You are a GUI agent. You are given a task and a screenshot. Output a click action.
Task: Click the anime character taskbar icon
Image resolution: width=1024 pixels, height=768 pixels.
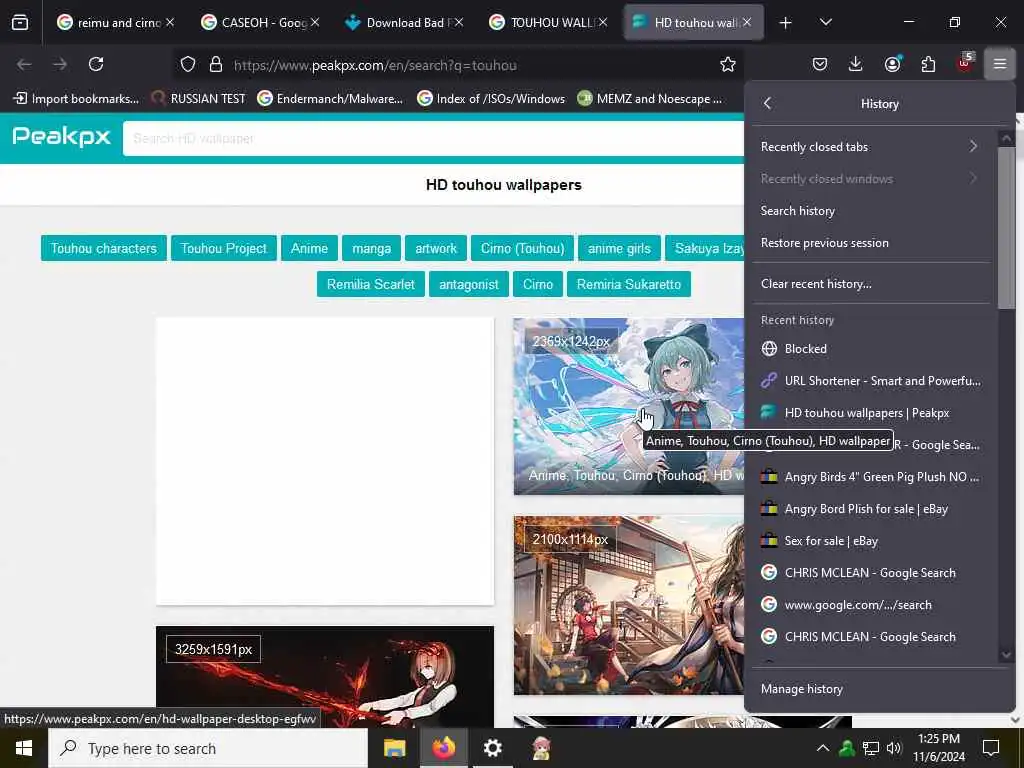click(541, 748)
